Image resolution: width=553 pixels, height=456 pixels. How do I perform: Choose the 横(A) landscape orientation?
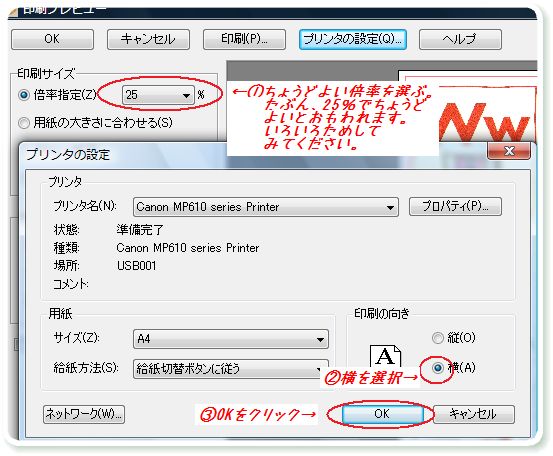pos(438,368)
